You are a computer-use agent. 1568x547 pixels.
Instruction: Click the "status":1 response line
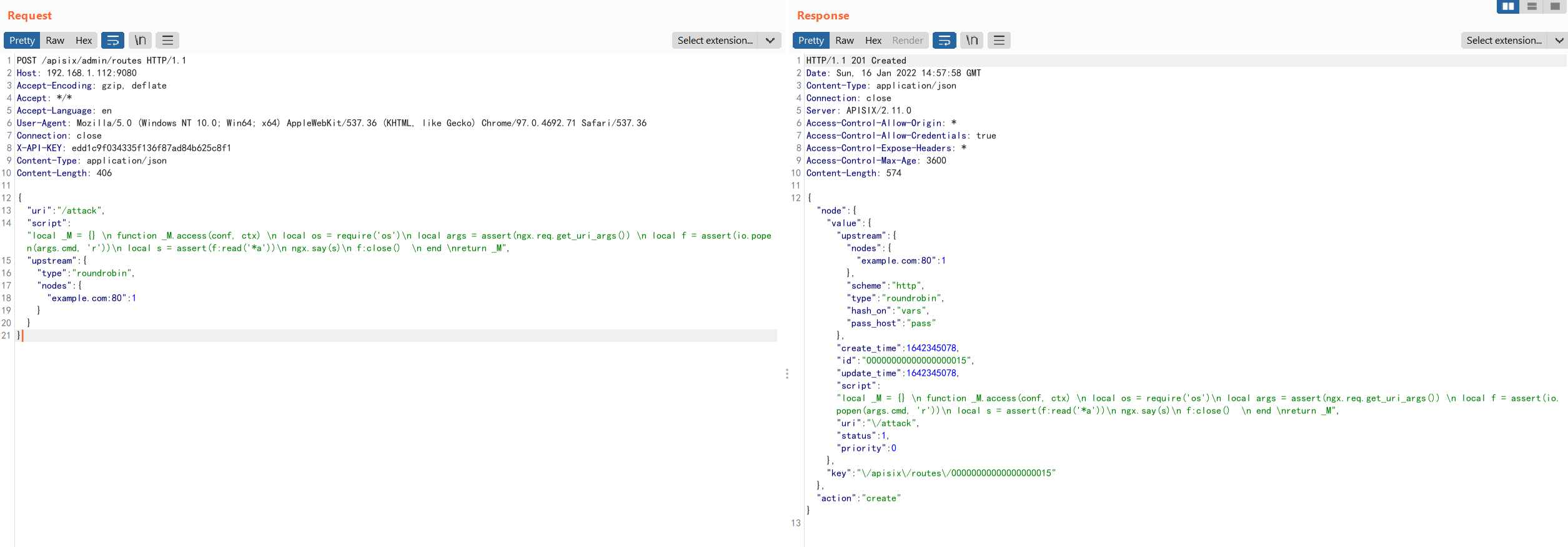863,436
